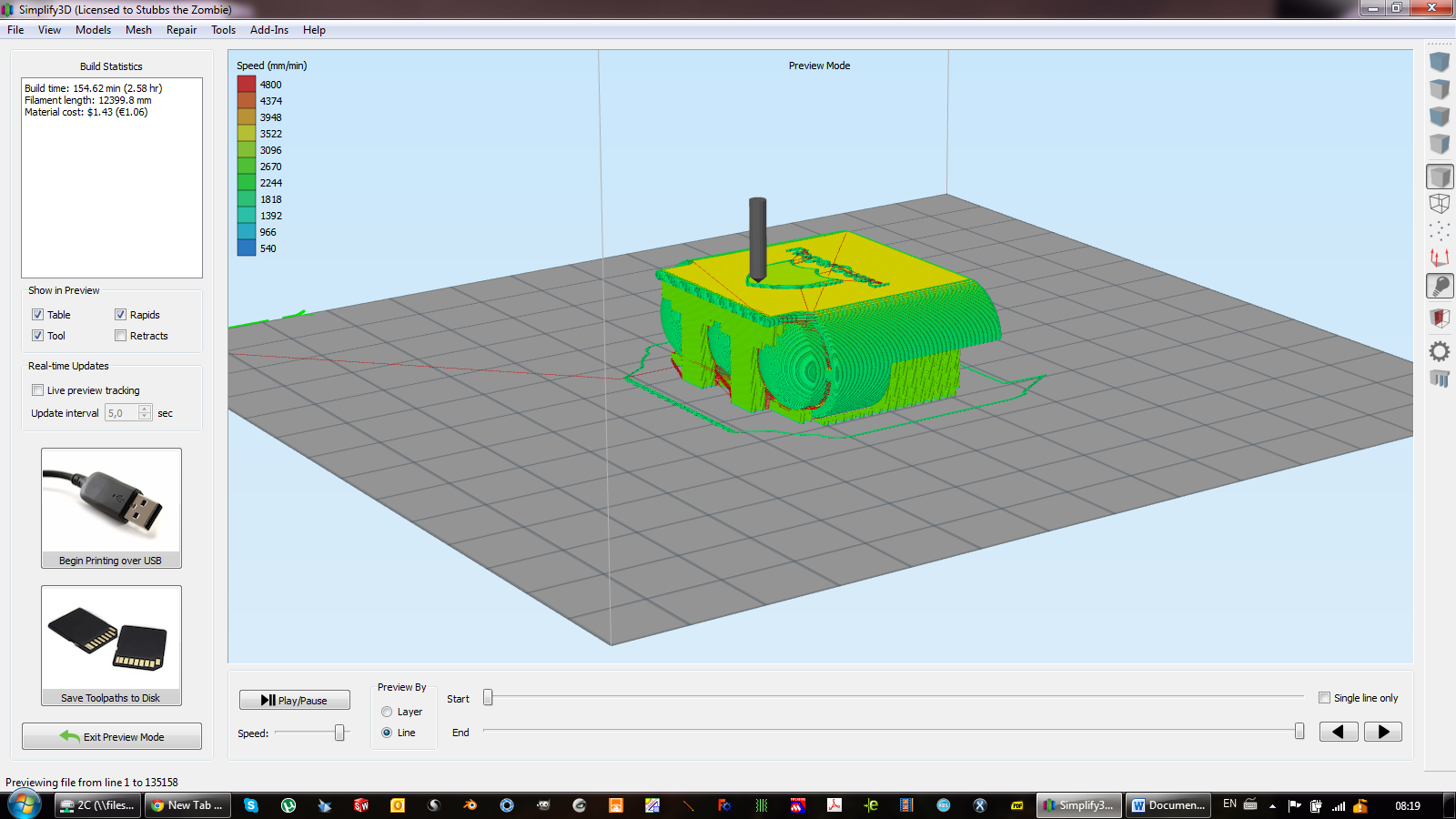
Task: Uncheck the Rapids preview checkbox
Action: pos(120,315)
